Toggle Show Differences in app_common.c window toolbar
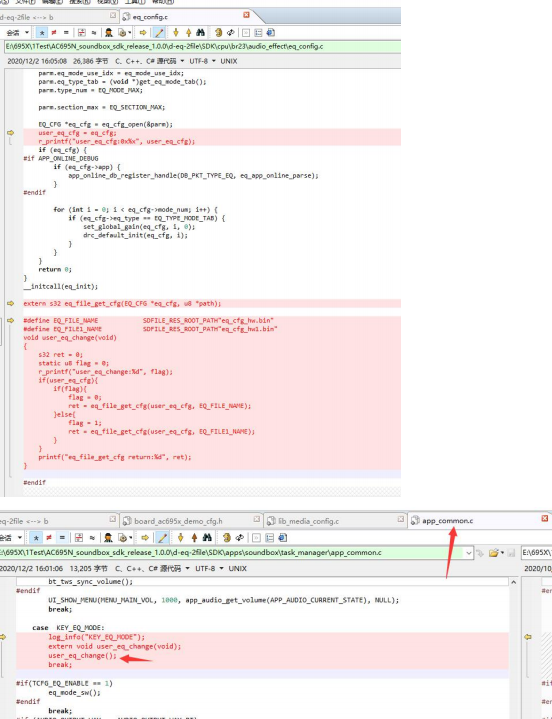This screenshot has width=552, height=719. coord(49,537)
